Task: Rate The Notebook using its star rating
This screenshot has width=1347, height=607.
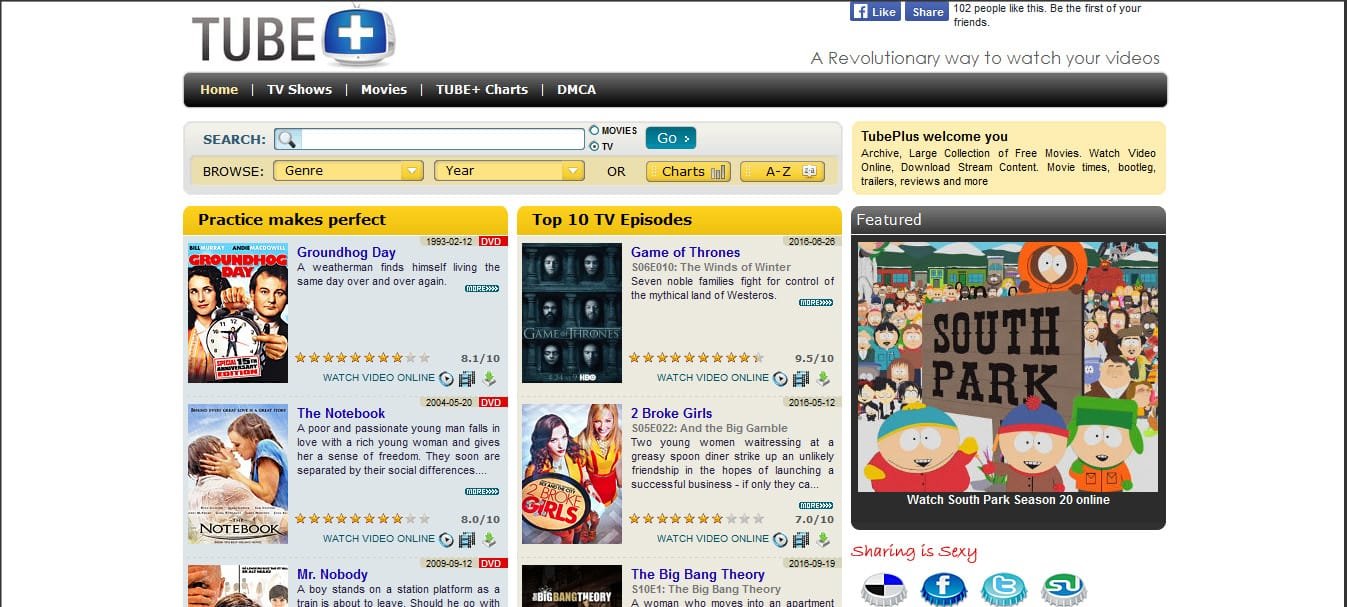Action: pyautogui.click(x=362, y=519)
